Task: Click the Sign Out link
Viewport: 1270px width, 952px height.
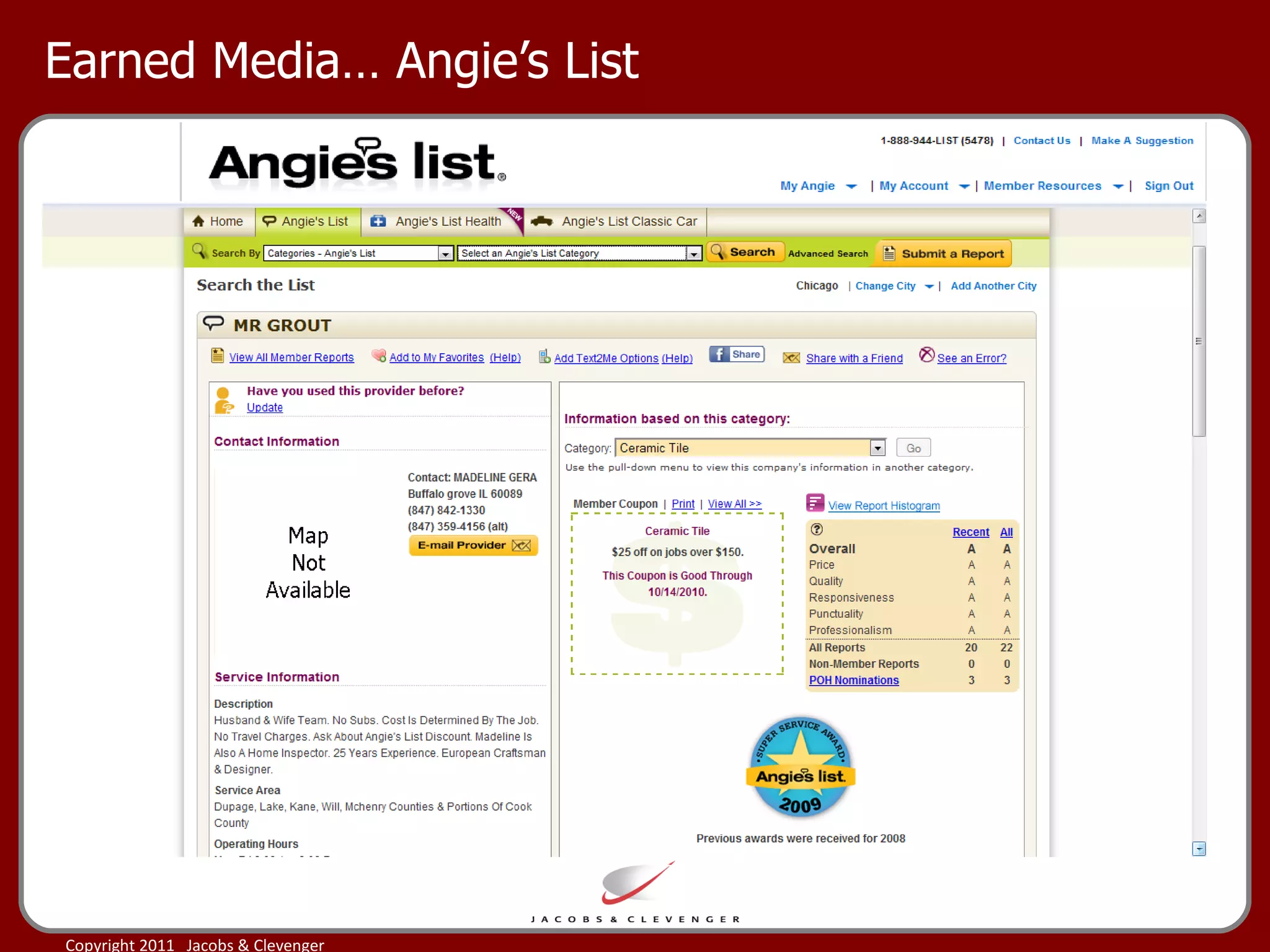Action: tap(1169, 186)
